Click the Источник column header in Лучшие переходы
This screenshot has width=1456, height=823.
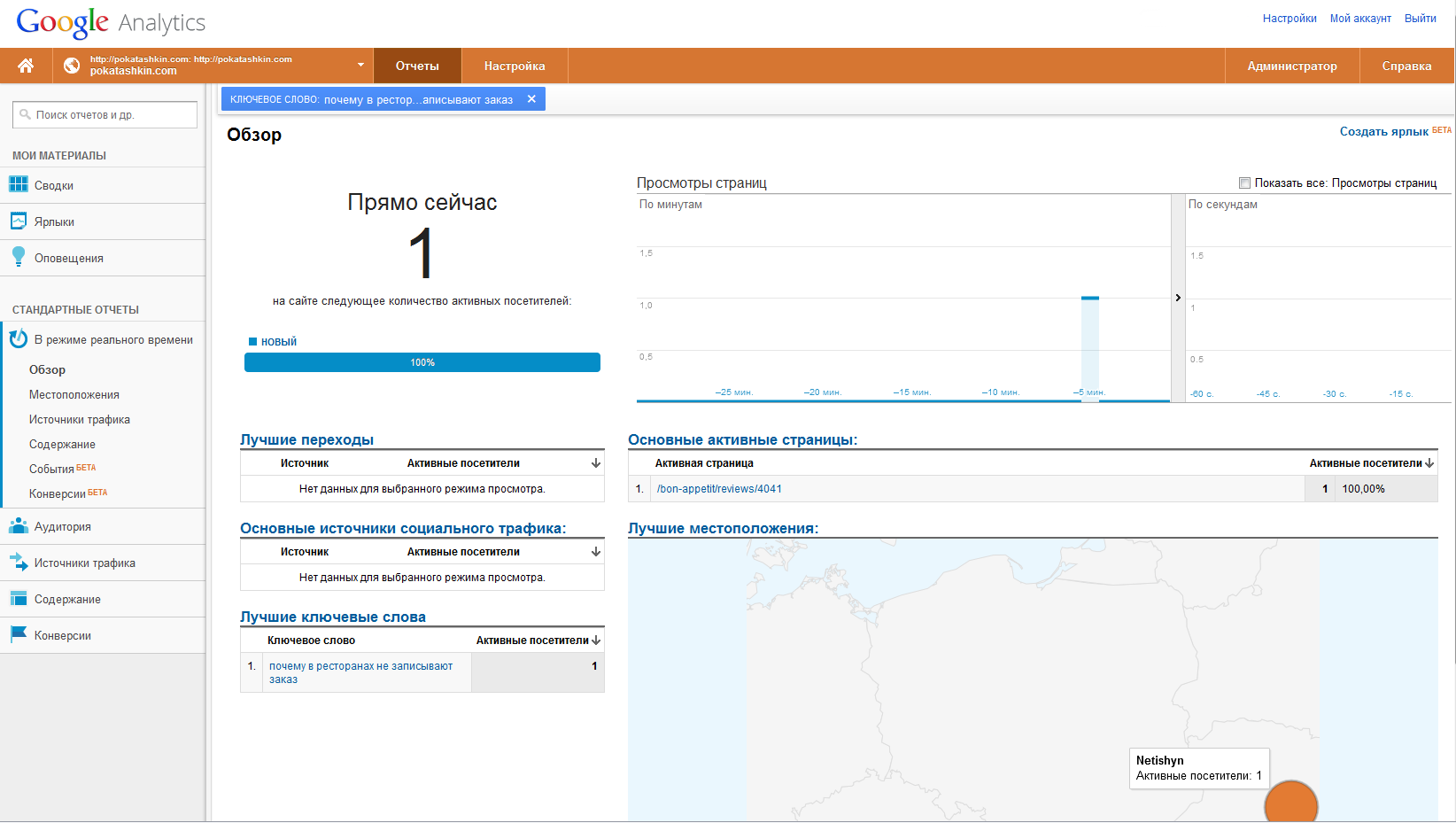[305, 463]
